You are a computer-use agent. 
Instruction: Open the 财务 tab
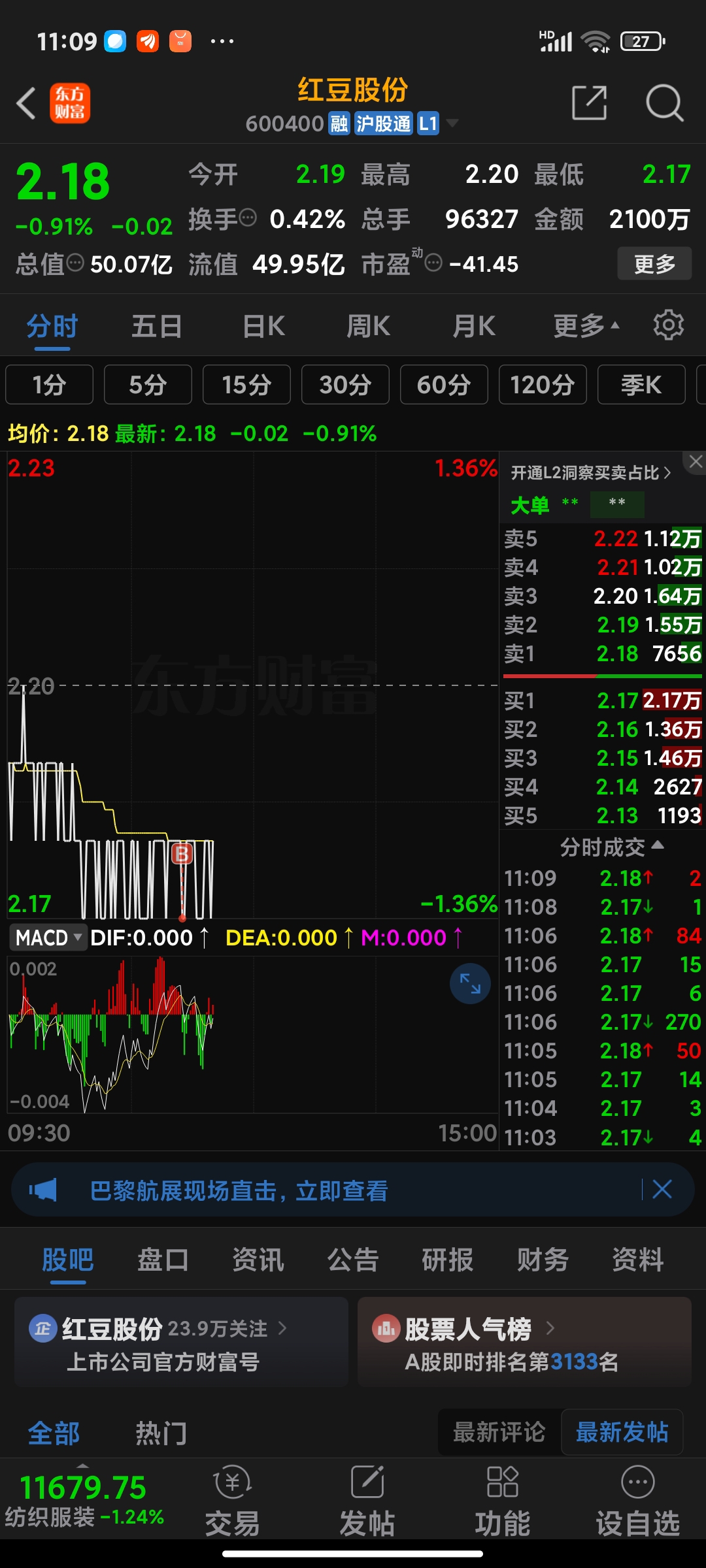point(543,1260)
